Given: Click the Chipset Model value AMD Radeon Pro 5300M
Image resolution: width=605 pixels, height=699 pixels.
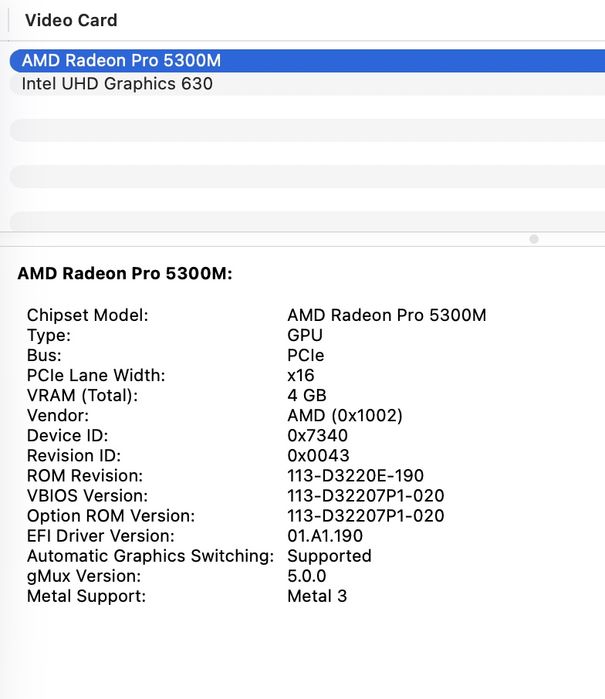Looking at the screenshot, I should pos(387,315).
